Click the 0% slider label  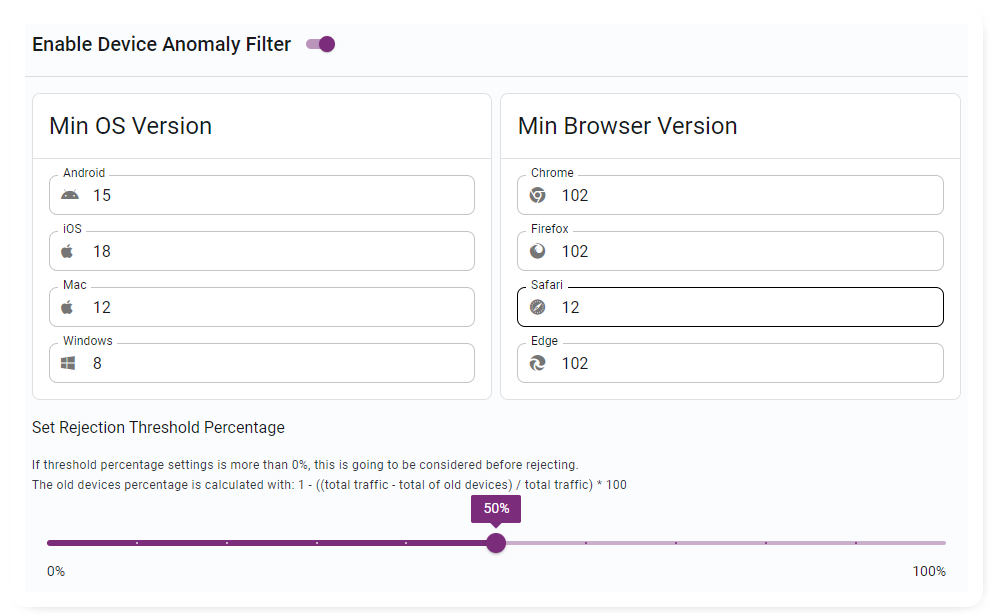56,571
